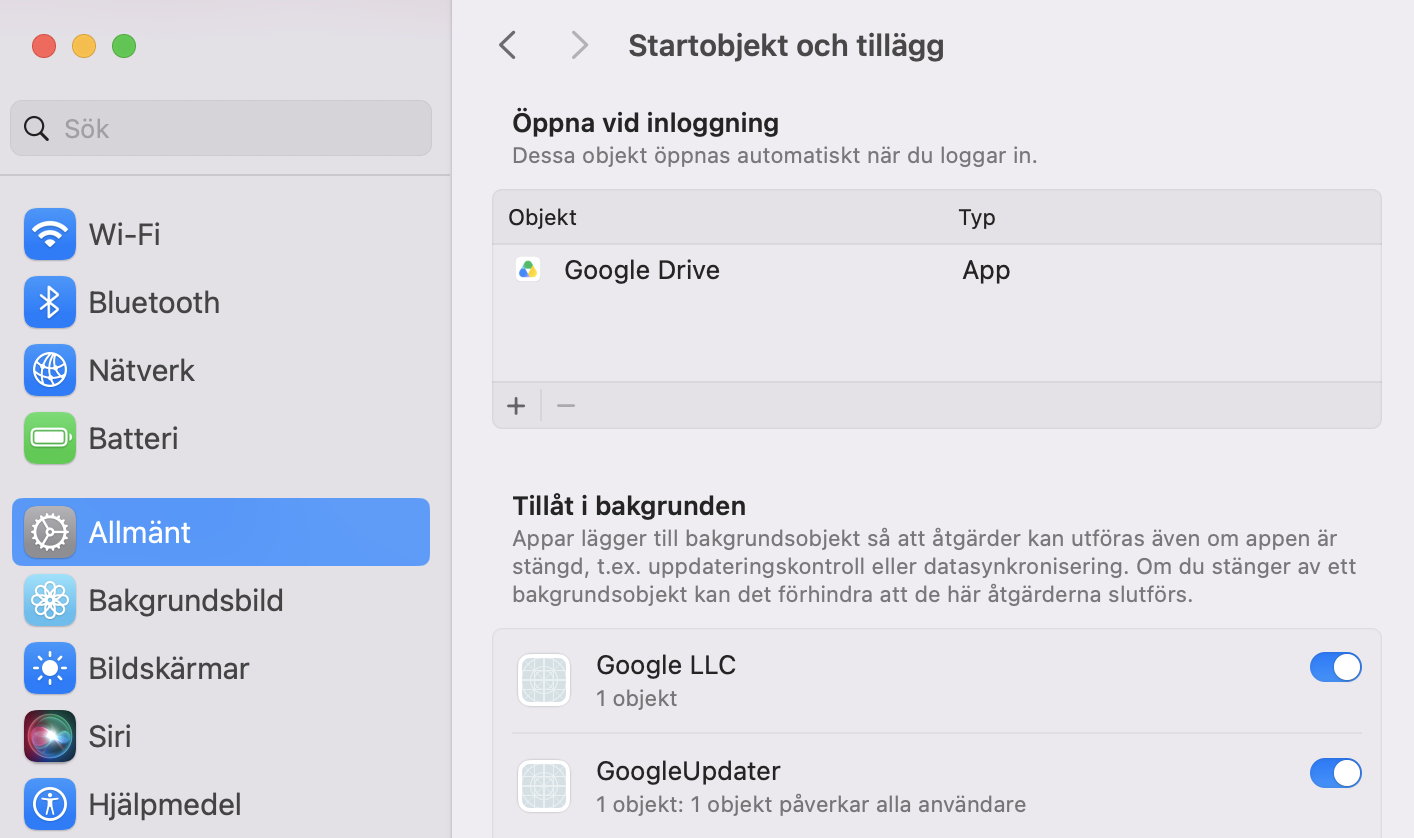The width and height of the screenshot is (1414, 838).
Task: Disable GoogleUpdater background toggle
Action: [1336, 773]
